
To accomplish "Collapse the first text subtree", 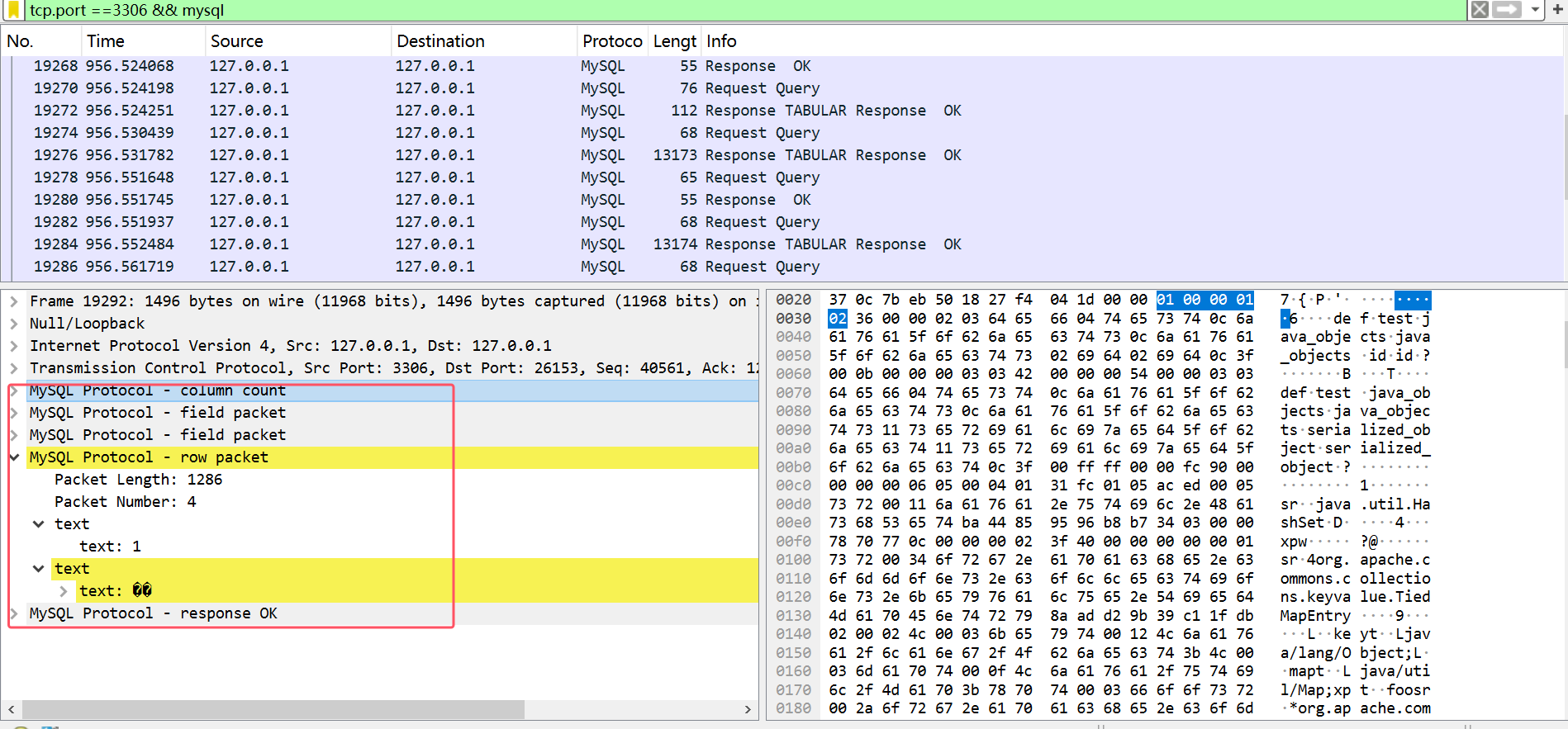I will click(39, 524).
